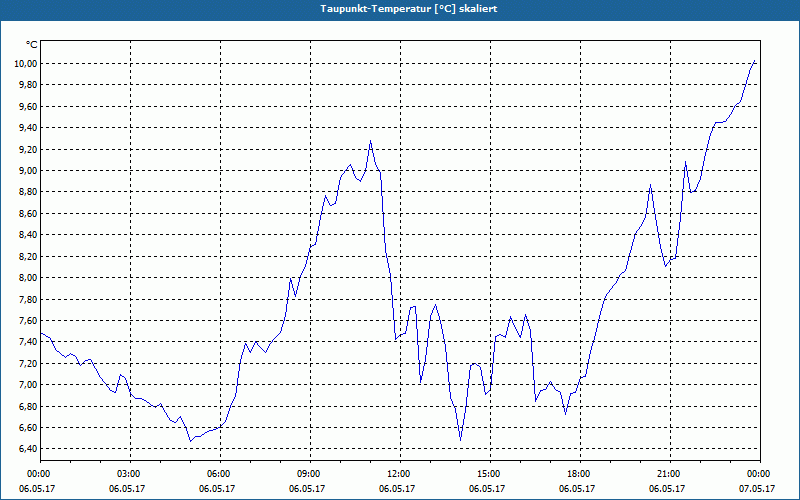Click the 7,60 y-axis tick label

[28, 320]
